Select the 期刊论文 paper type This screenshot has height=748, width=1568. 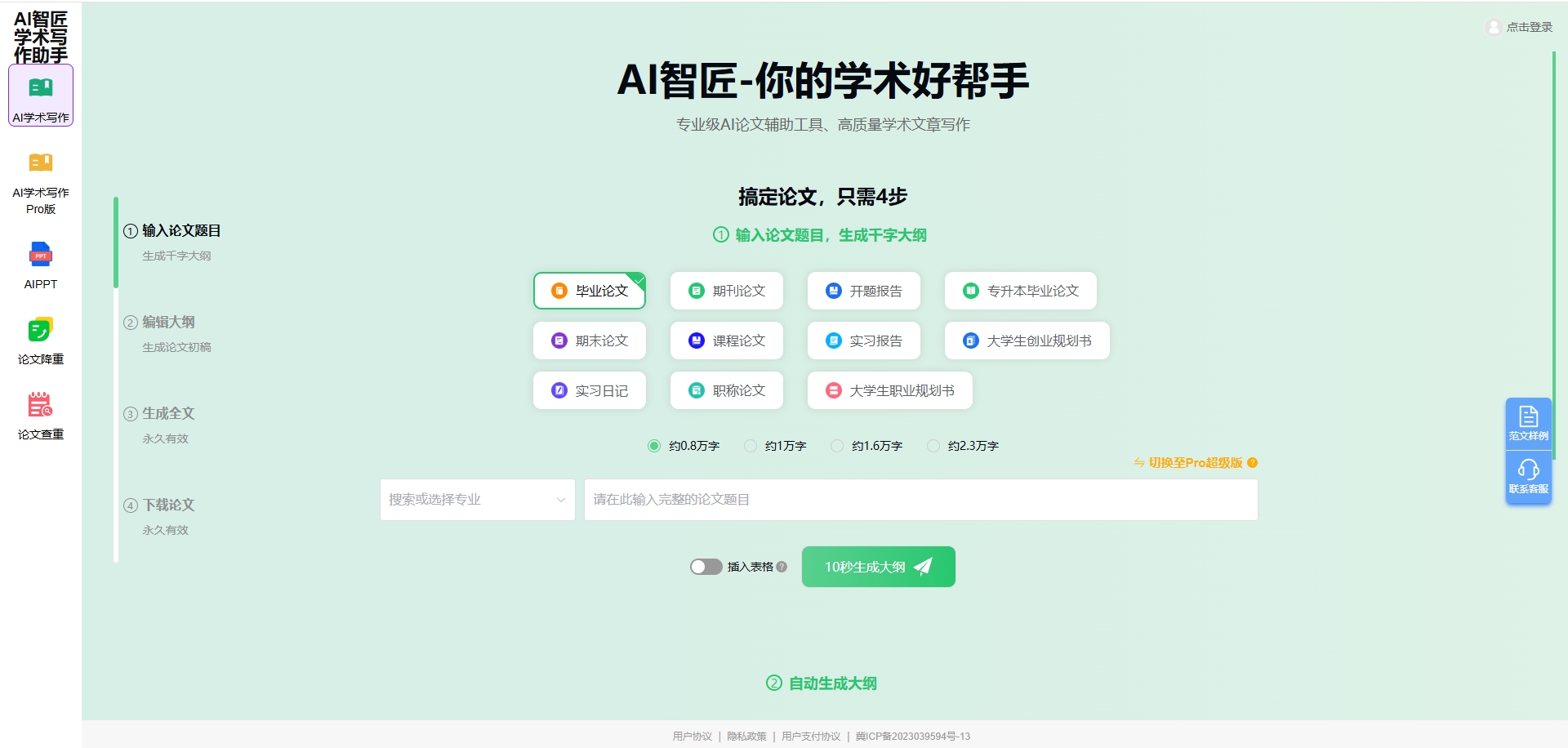click(x=727, y=291)
